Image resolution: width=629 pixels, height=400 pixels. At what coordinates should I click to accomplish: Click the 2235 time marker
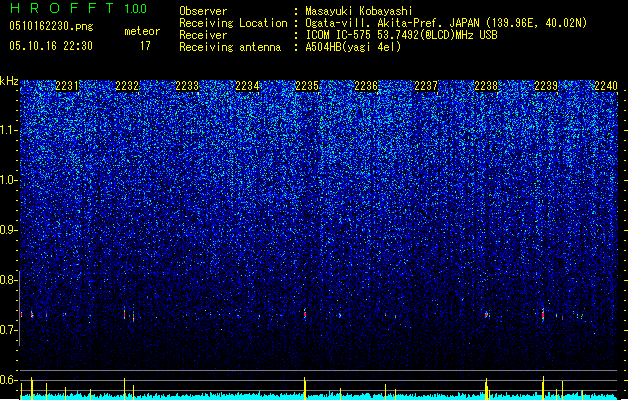click(x=306, y=85)
